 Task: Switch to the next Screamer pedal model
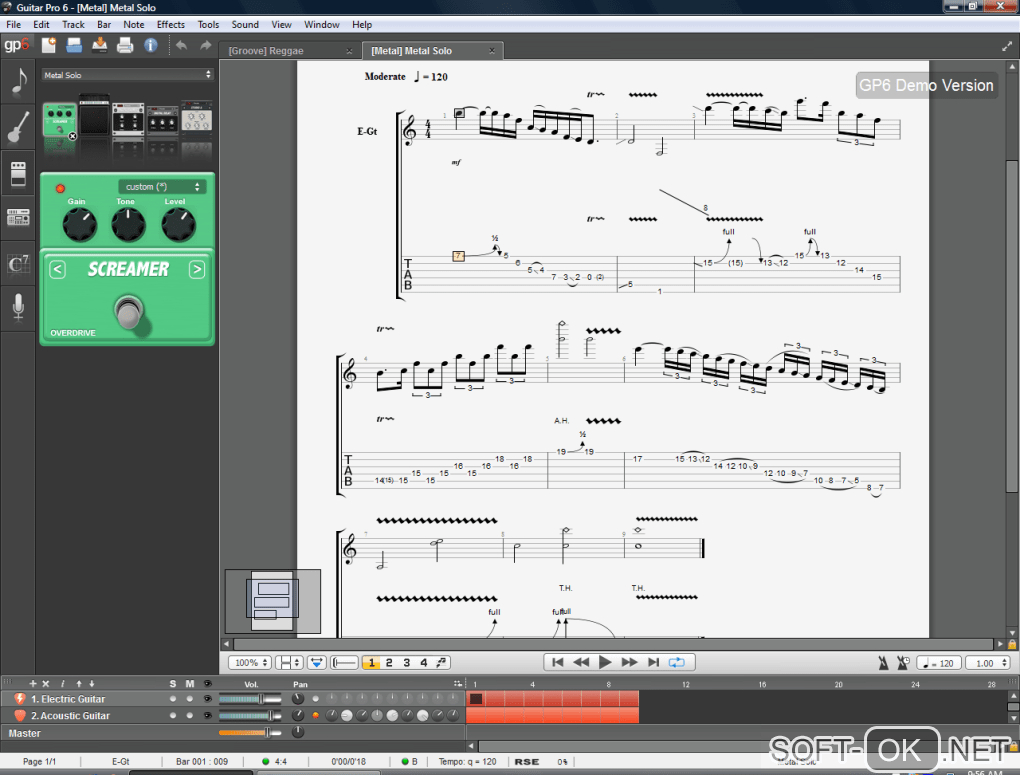197,269
